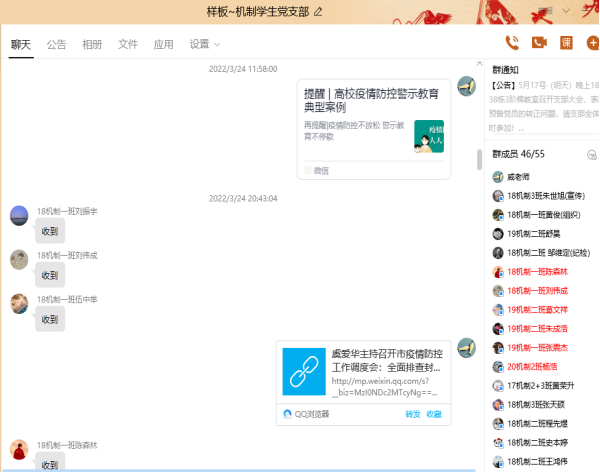The image size is (600, 472).
Task: Click 收藏 on the shared link card
Action: point(433,413)
